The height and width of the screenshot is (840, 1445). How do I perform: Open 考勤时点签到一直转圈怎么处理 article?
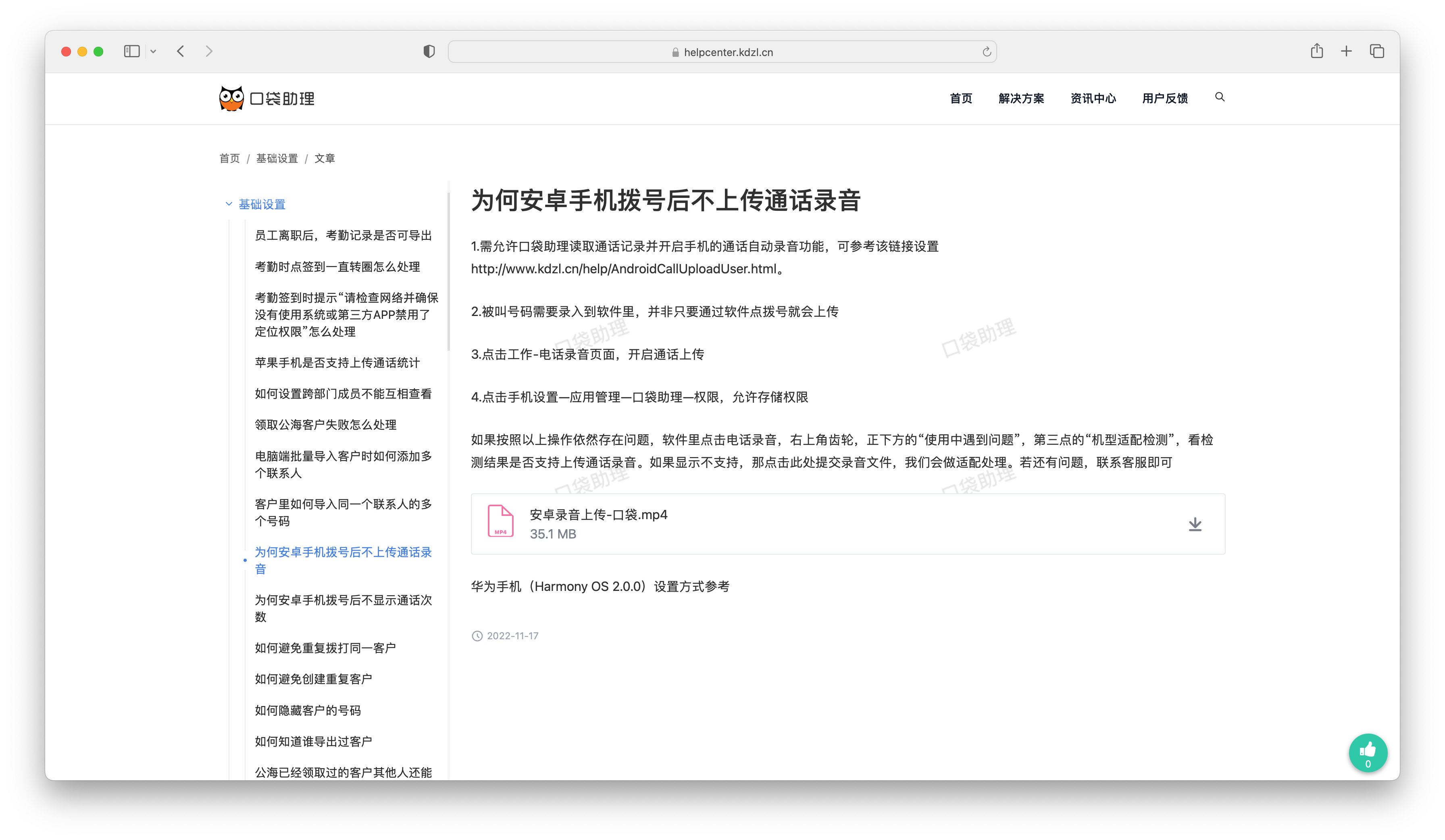coord(337,266)
